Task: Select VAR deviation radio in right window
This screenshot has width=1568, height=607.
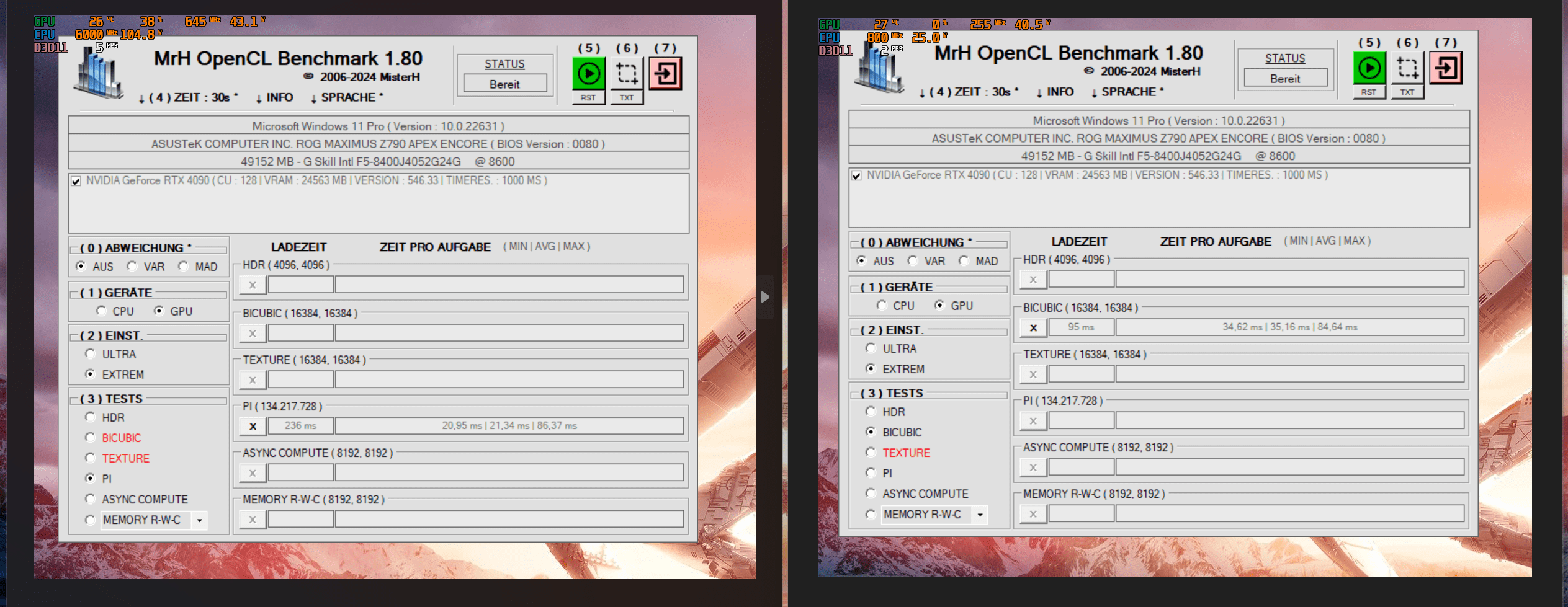Action: 912,260
